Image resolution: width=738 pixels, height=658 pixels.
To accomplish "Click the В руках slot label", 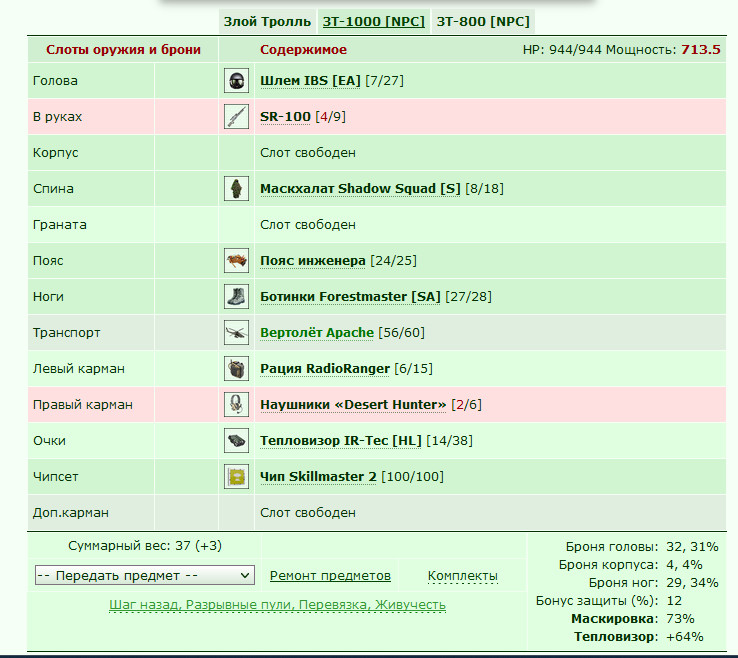I will pos(57,117).
